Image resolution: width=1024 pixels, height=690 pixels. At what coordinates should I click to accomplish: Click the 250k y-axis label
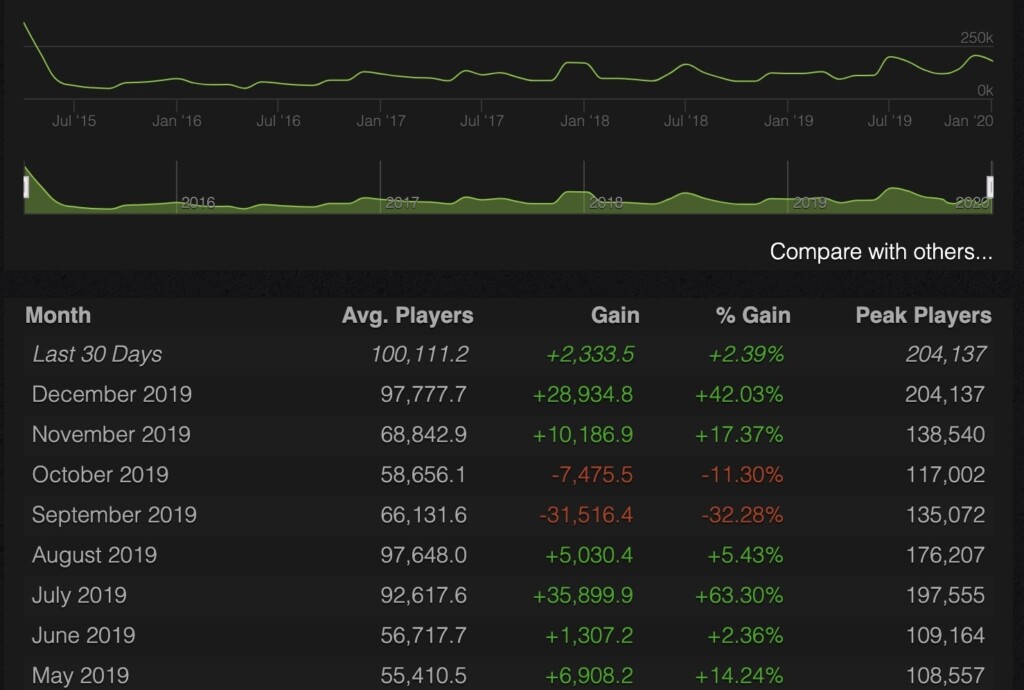[x=976, y=38]
